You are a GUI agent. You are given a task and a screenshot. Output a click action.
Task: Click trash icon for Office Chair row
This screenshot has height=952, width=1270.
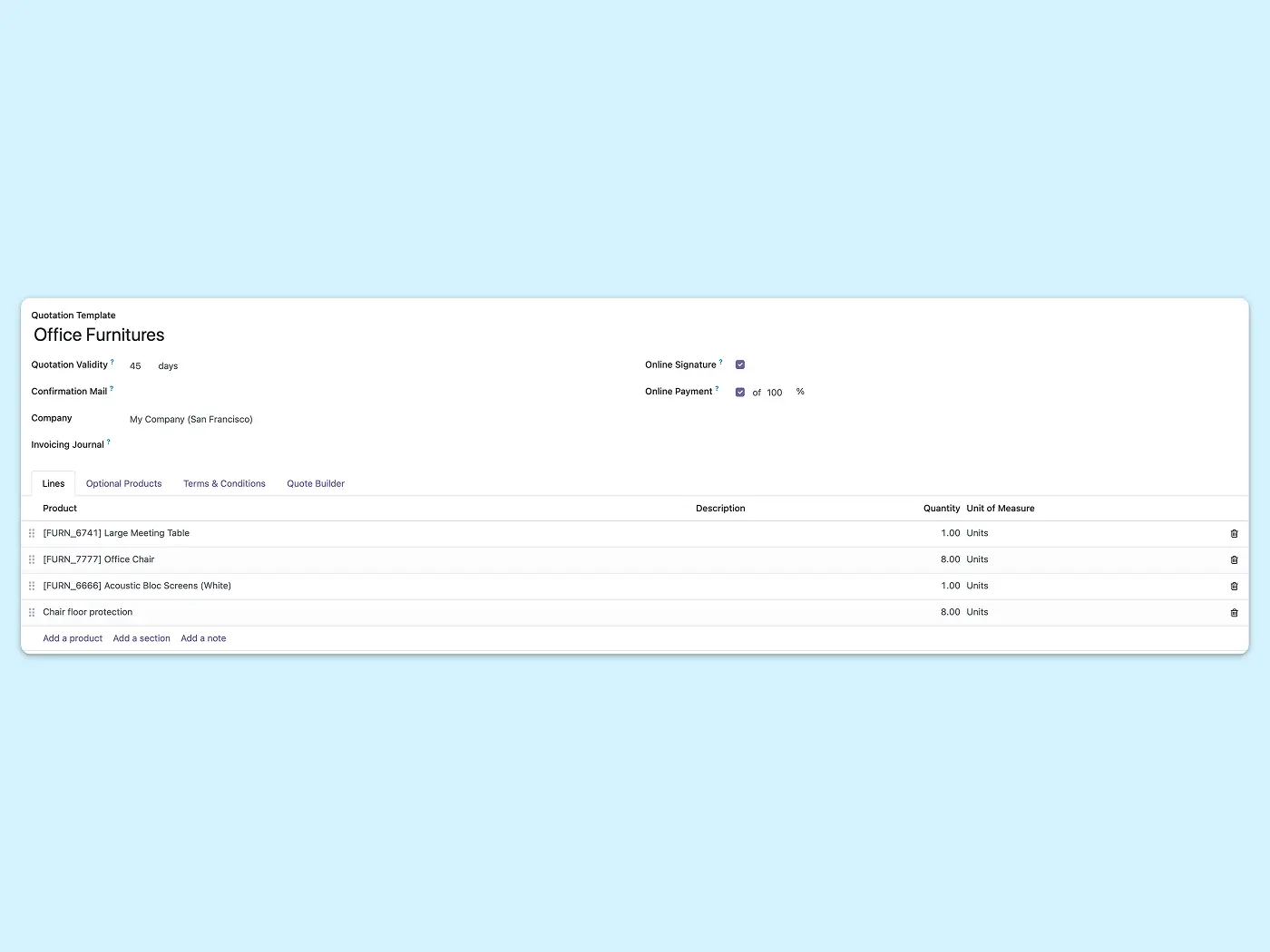[1234, 560]
